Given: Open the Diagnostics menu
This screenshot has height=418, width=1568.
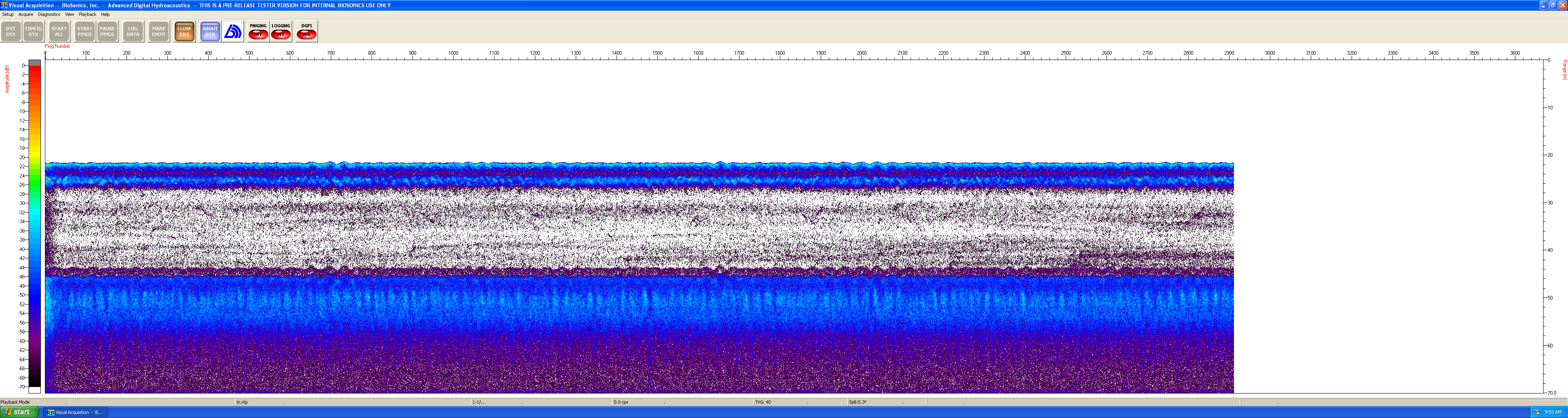Looking at the screenshot, I should (49, 15).
